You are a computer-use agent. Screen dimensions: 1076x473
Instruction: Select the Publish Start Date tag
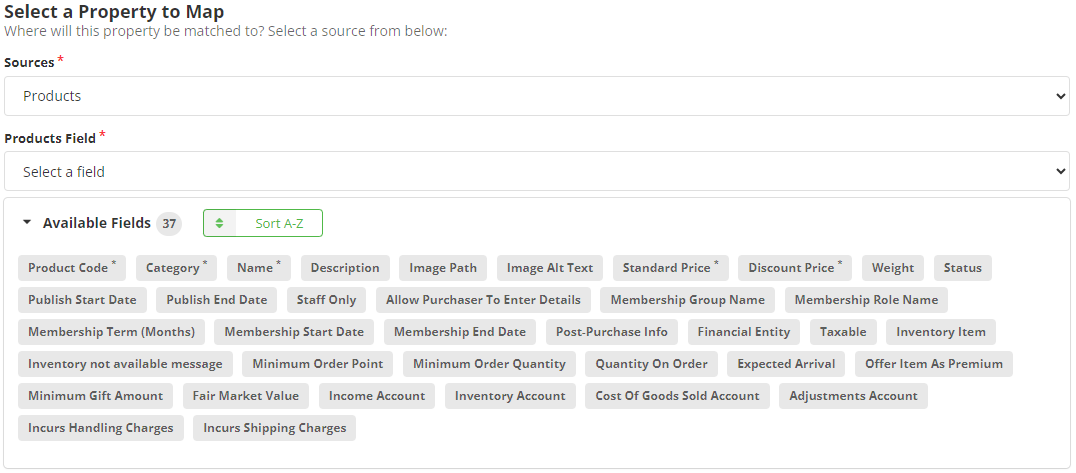tap(82, 300)
